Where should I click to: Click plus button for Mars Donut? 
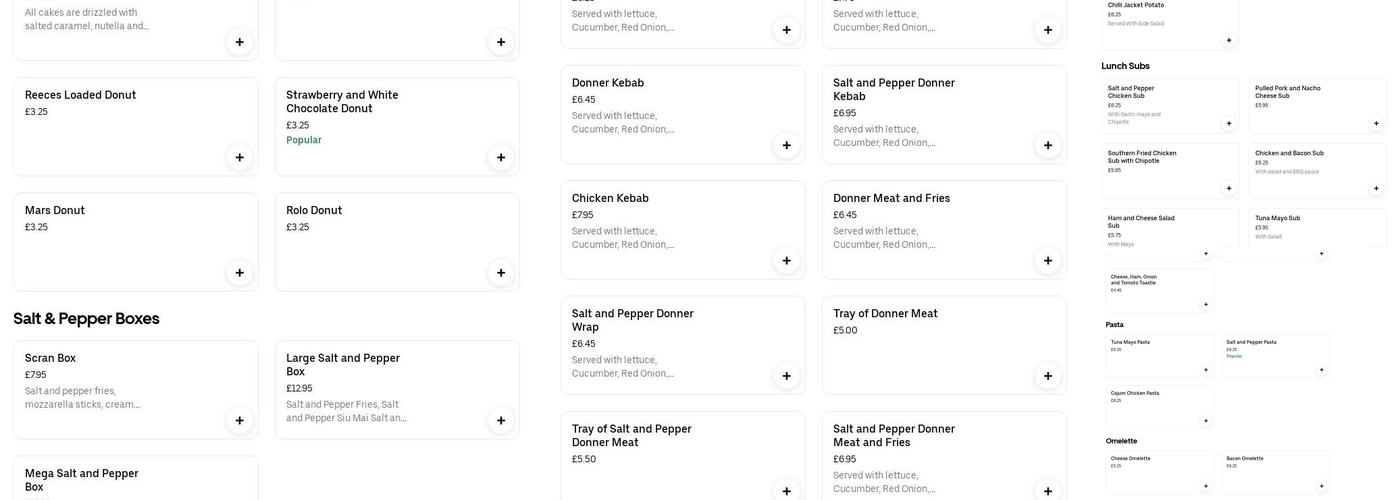239,273
